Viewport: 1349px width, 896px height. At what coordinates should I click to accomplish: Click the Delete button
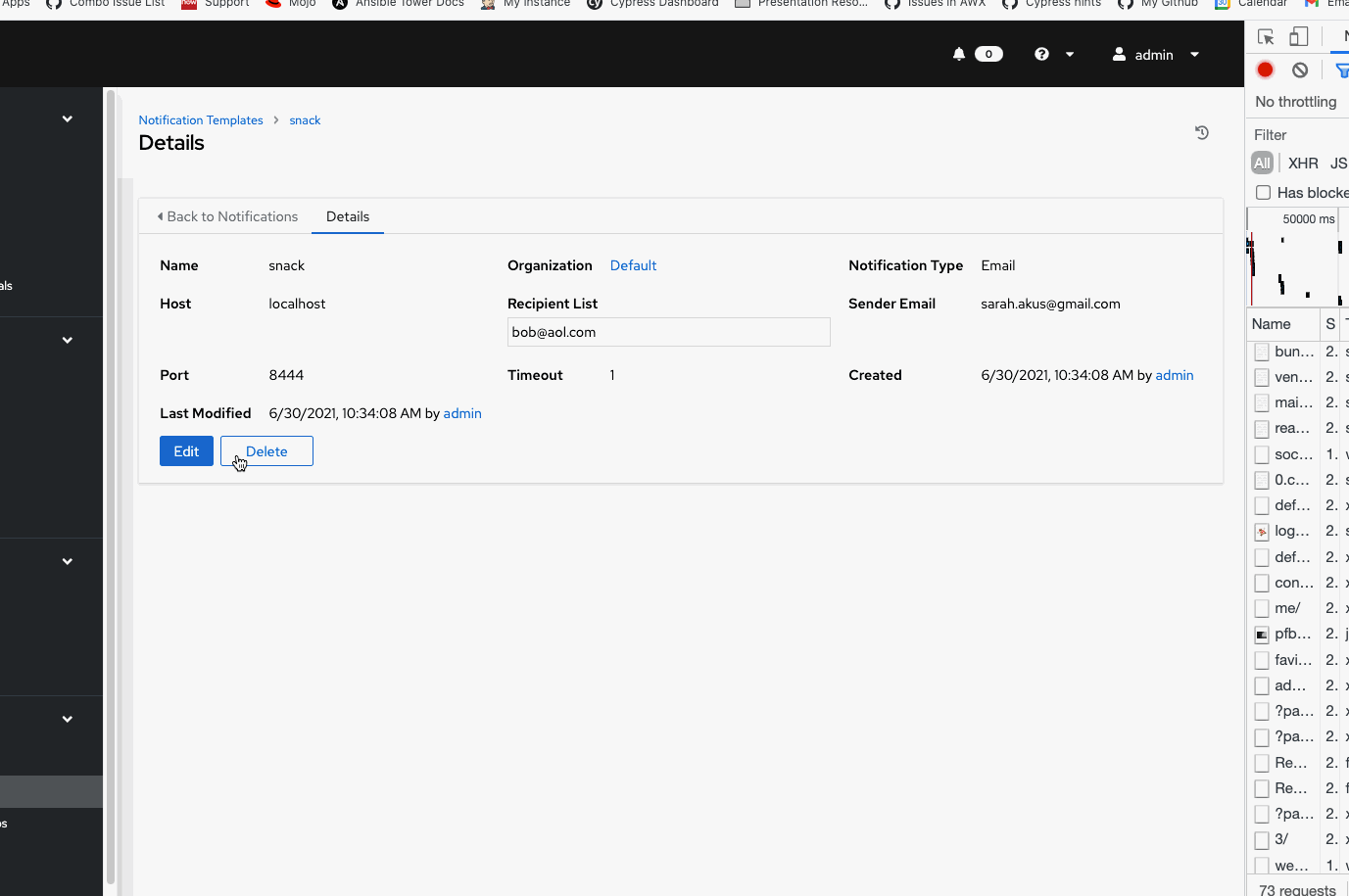266,451
